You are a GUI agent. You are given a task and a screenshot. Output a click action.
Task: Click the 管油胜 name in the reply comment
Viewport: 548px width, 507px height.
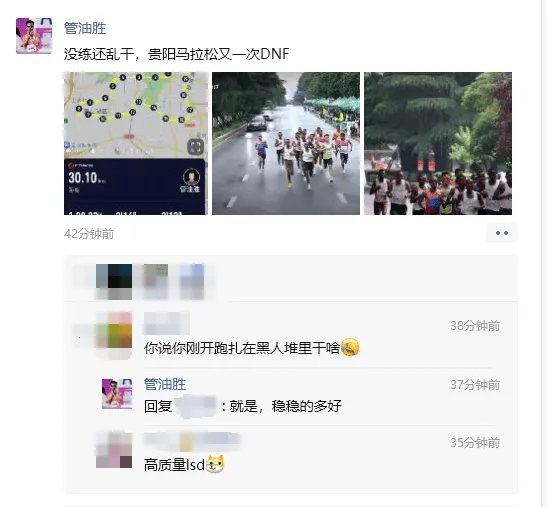click(165, 384)
